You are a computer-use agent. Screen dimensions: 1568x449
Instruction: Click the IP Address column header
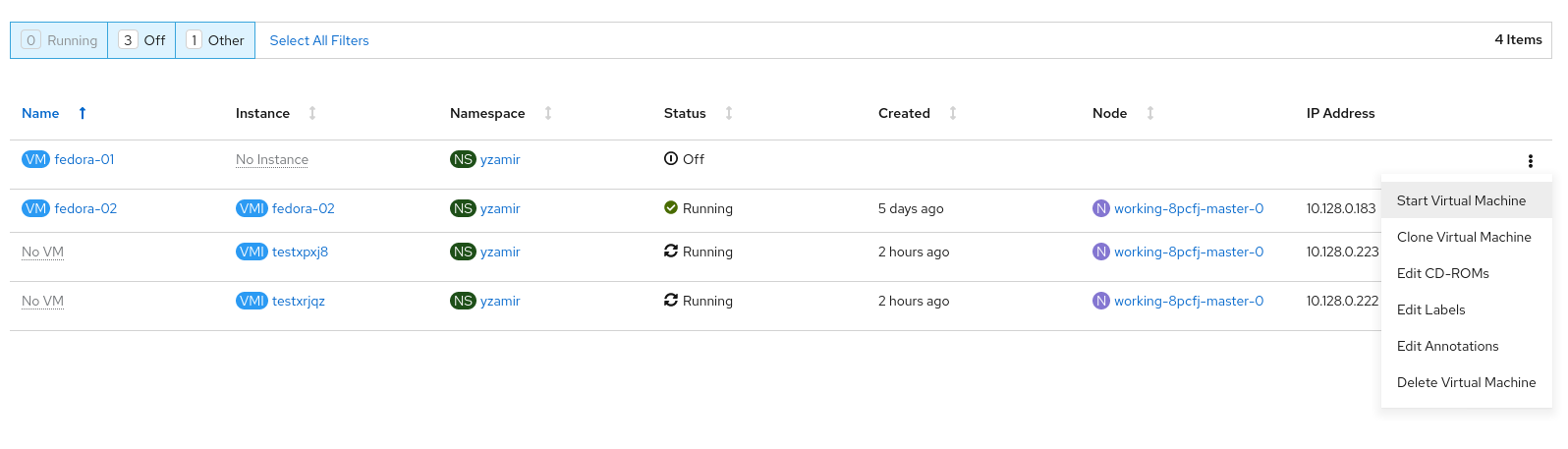(1340, 113)
